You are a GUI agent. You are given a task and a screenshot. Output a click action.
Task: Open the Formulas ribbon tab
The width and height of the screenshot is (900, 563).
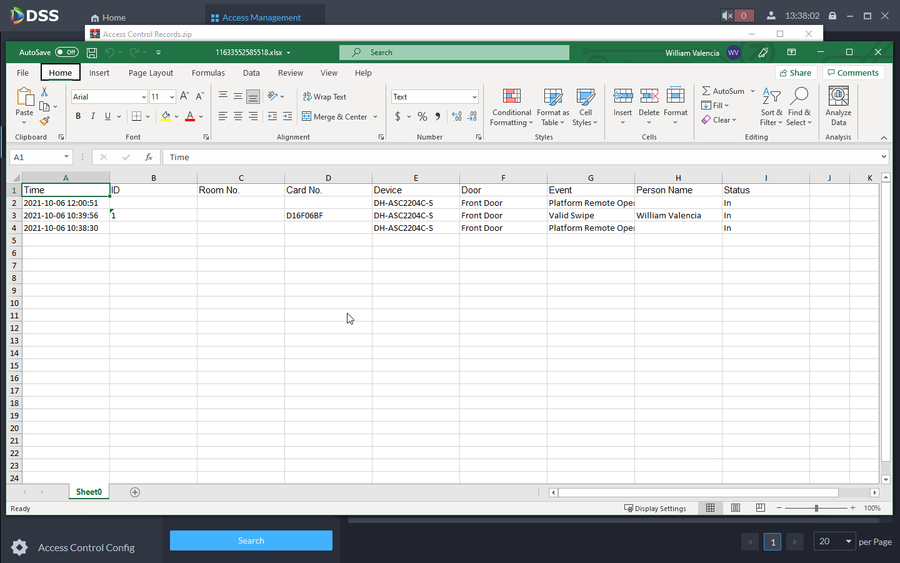point(208,73)
